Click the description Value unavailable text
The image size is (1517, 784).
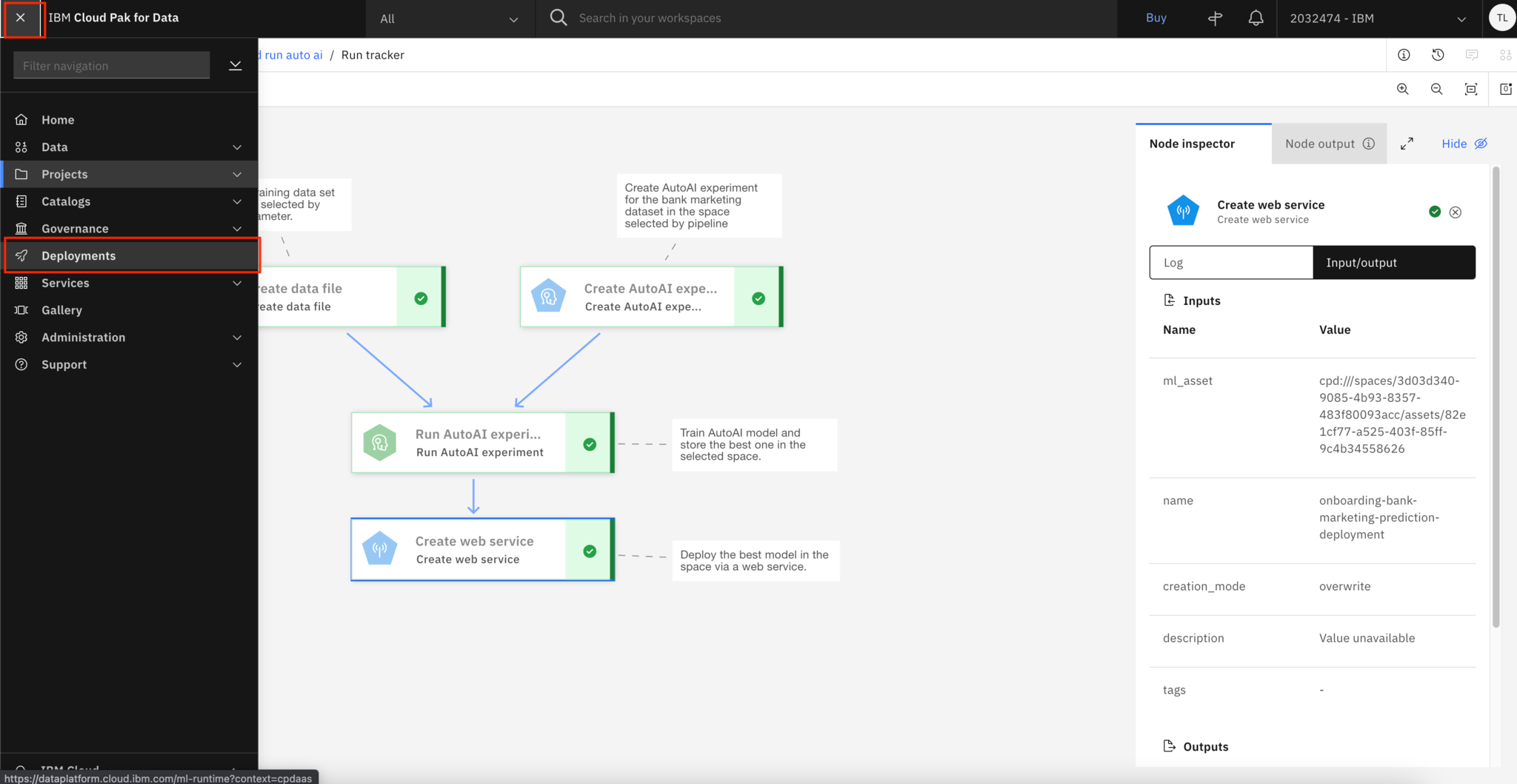point(1367,638)
